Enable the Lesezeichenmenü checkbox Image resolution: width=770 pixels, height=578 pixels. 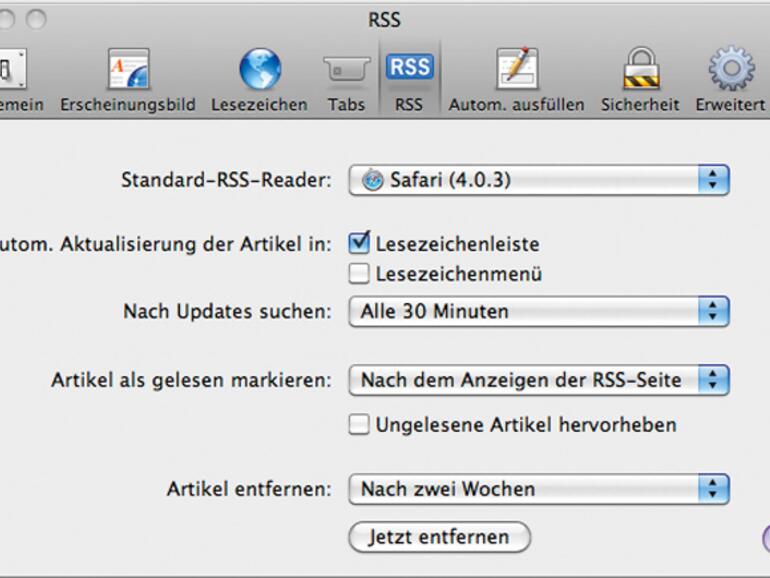click(x=359, y=274)
